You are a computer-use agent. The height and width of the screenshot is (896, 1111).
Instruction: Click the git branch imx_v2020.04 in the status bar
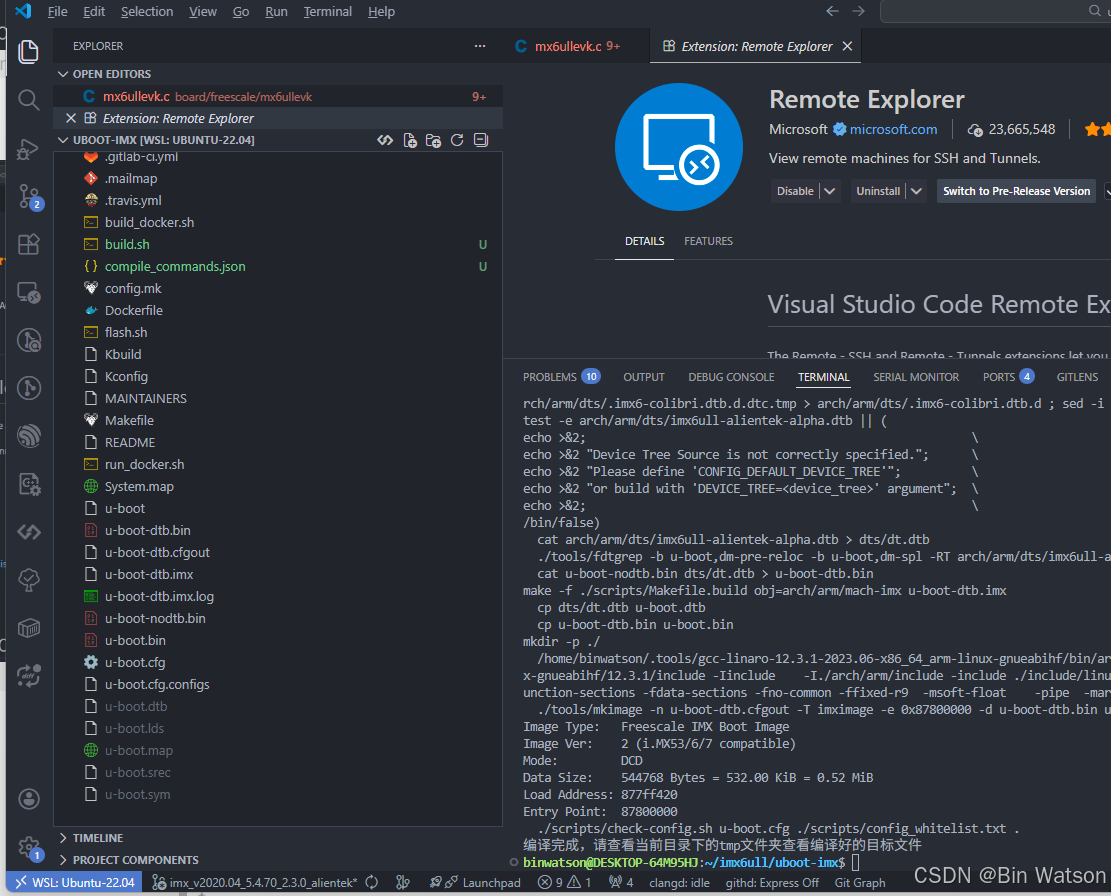(x=256, y=883)
